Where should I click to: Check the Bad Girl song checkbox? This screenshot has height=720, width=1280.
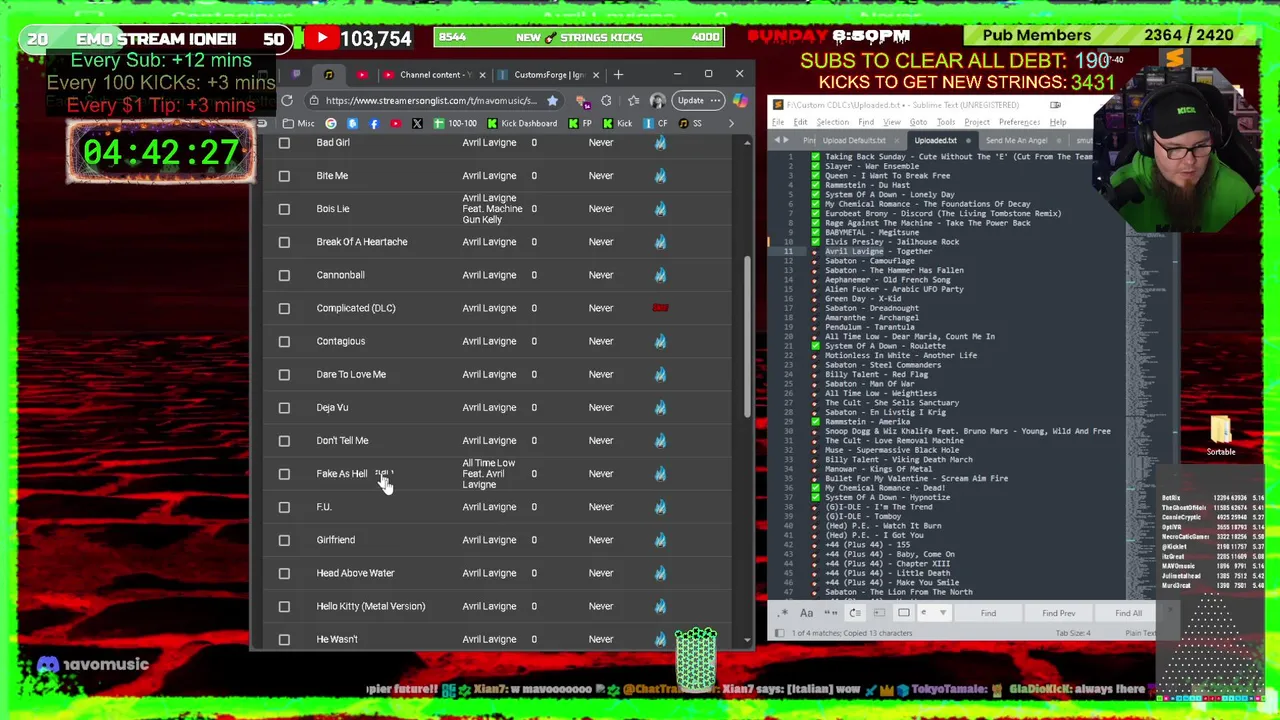(x=284, y=142)
